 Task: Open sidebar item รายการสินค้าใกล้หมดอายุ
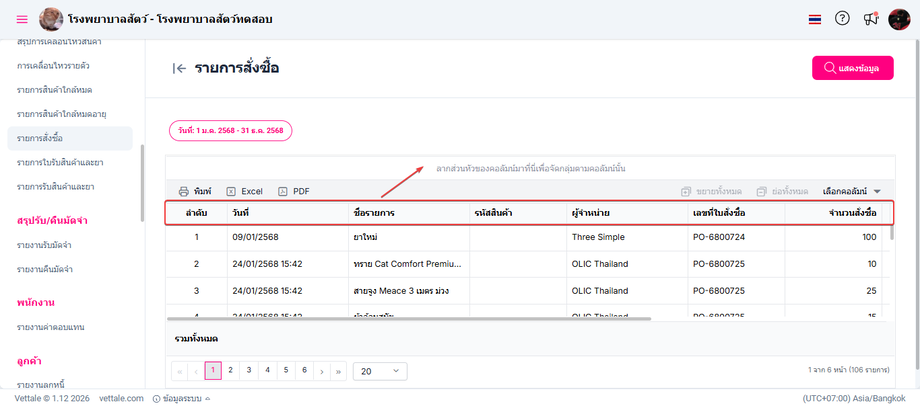pos(62,113)
